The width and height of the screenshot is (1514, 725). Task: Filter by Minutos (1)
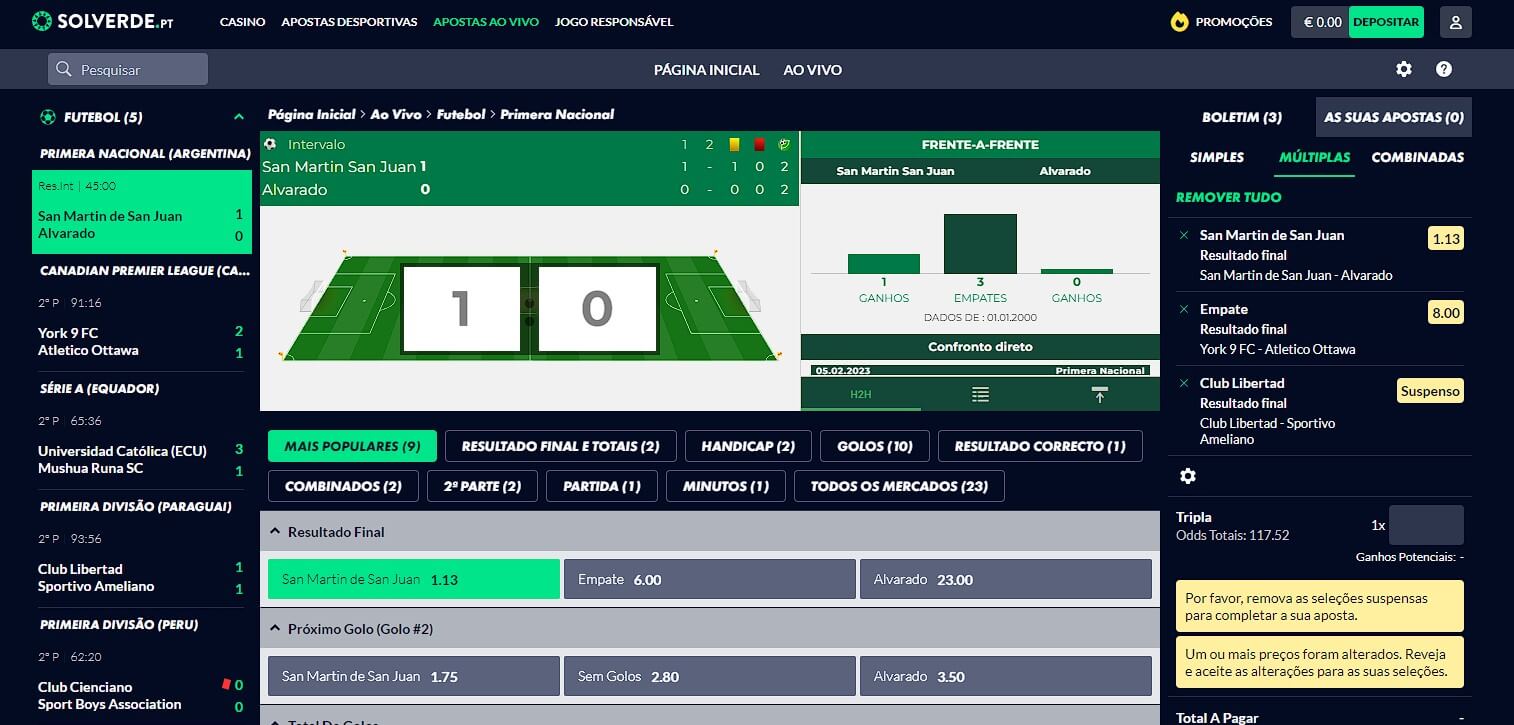point(726,486)
